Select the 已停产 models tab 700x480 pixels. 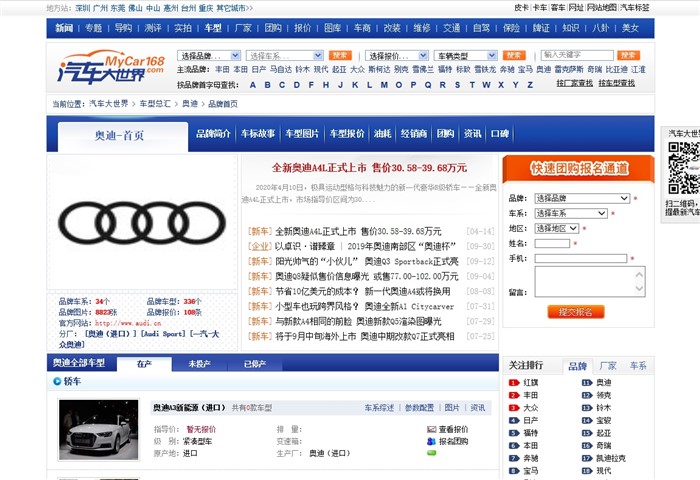point(255,364)
